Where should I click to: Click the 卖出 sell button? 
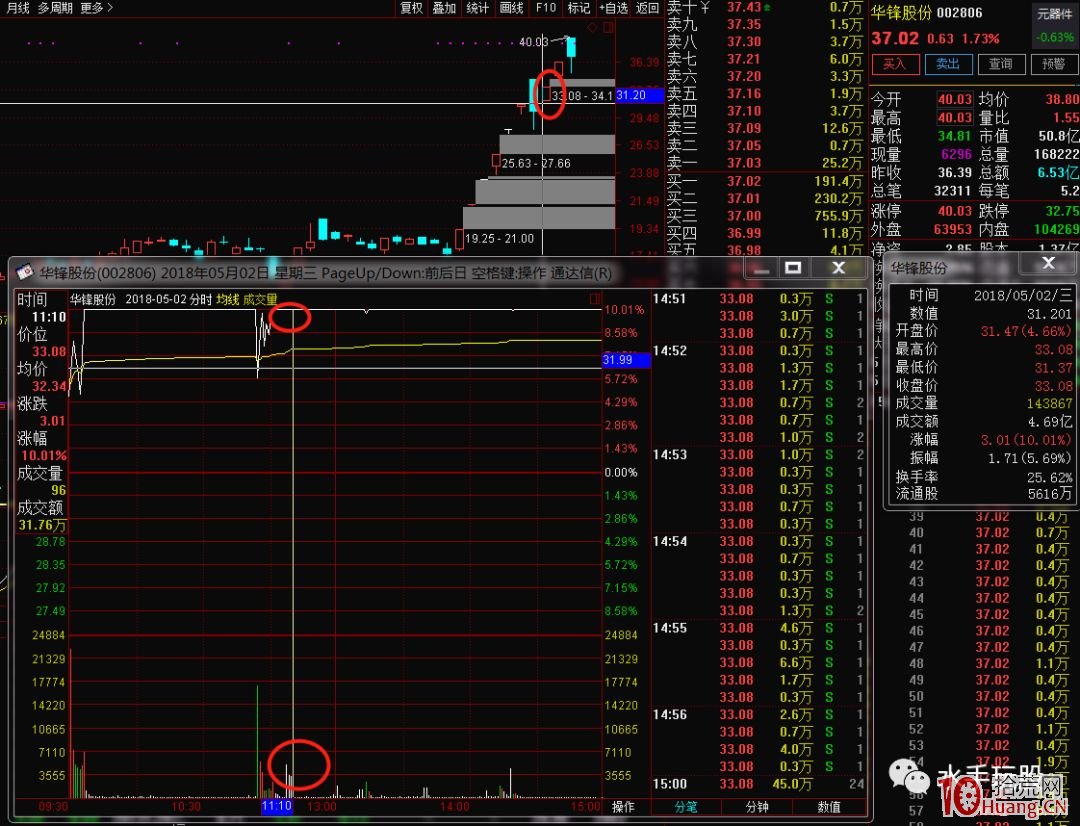(948, 64)
